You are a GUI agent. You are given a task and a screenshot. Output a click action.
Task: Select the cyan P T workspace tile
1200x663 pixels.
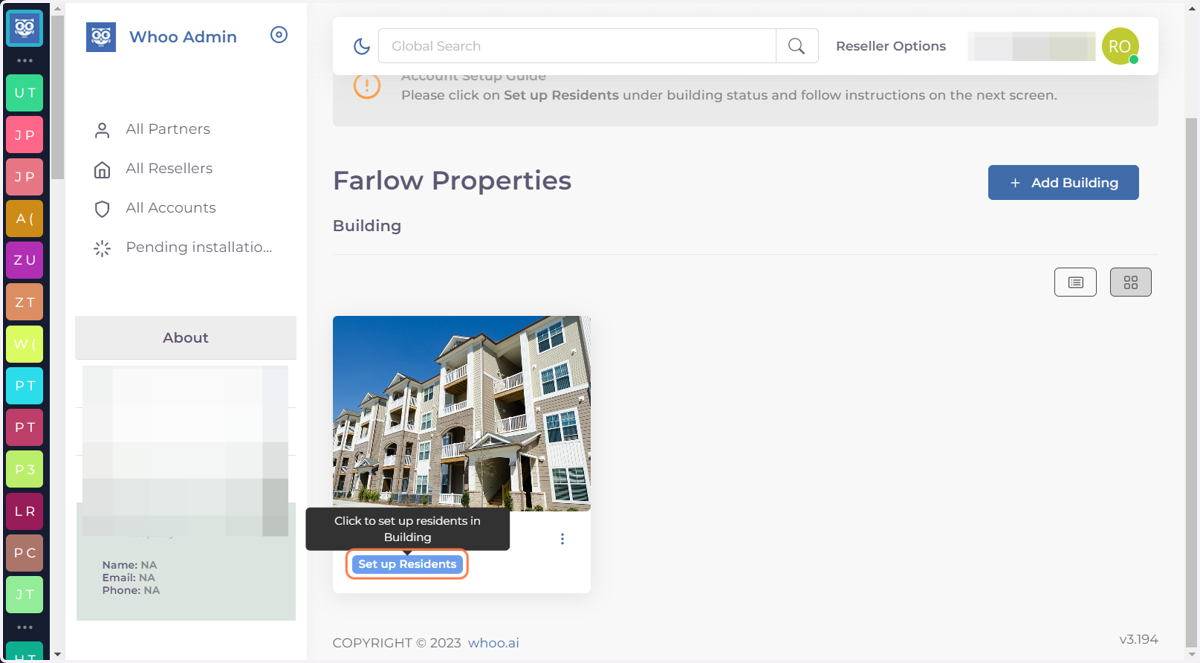click(x=25, y=385)
